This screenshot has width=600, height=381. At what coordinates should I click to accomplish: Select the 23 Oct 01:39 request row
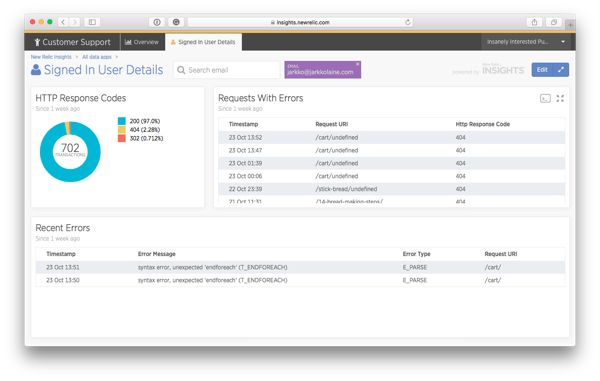[x=391, y=163]
